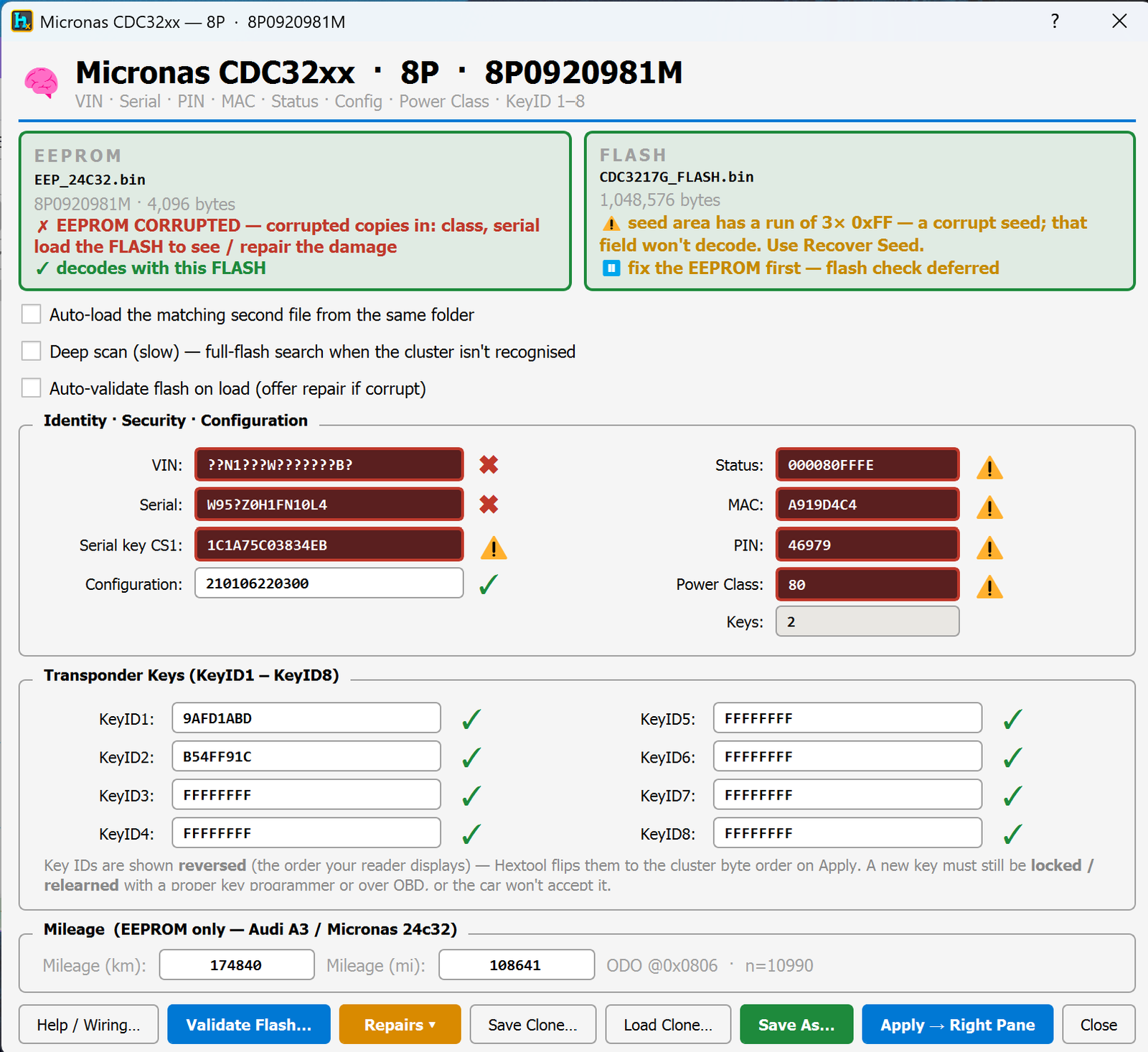Click the KeyID2 field with B54FF91C
The image size is (1148, 1052).
point(306,756)
